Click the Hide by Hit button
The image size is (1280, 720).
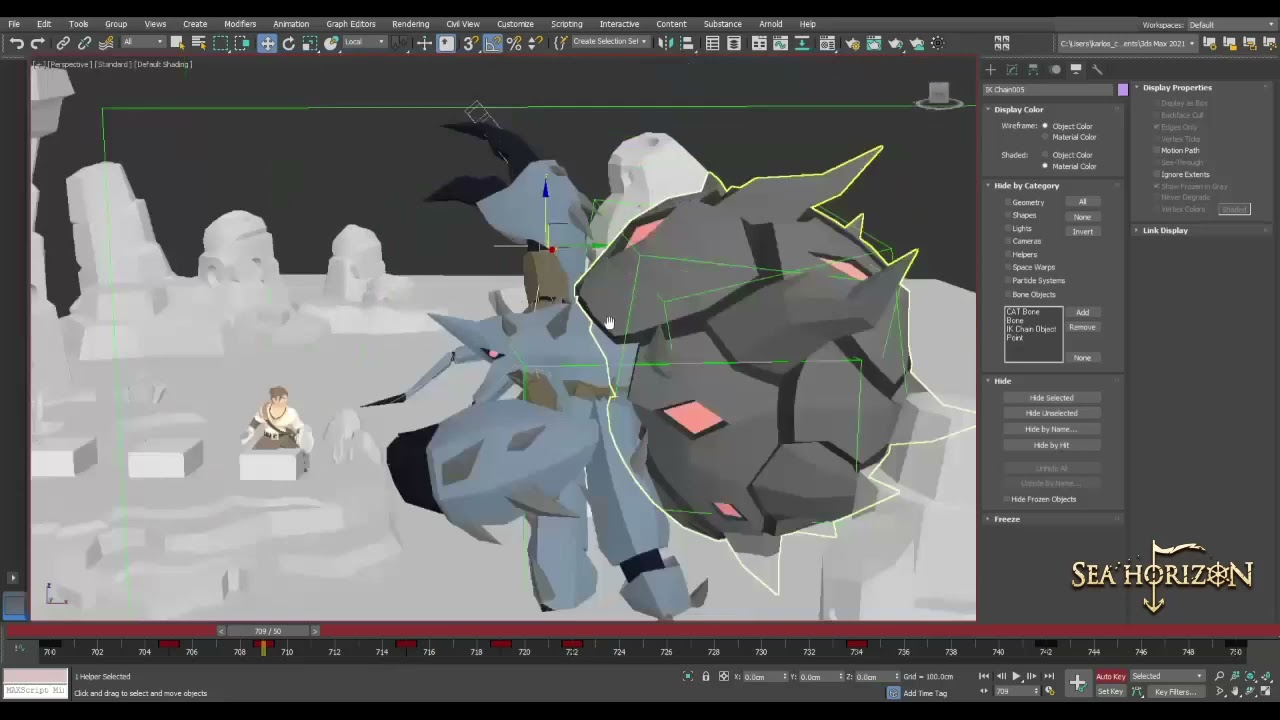[1051, 445]
